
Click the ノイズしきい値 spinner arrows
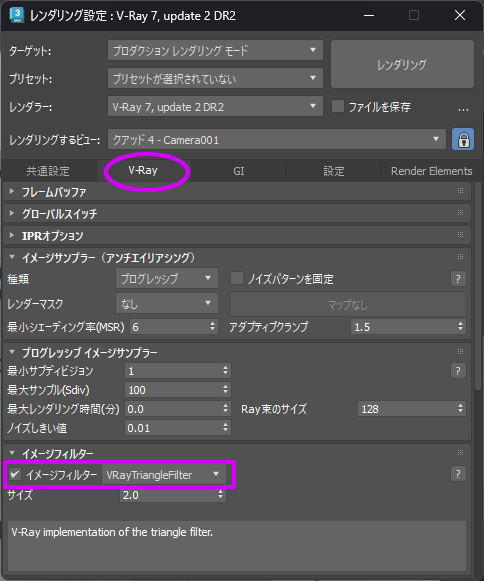tap(225, 428)
